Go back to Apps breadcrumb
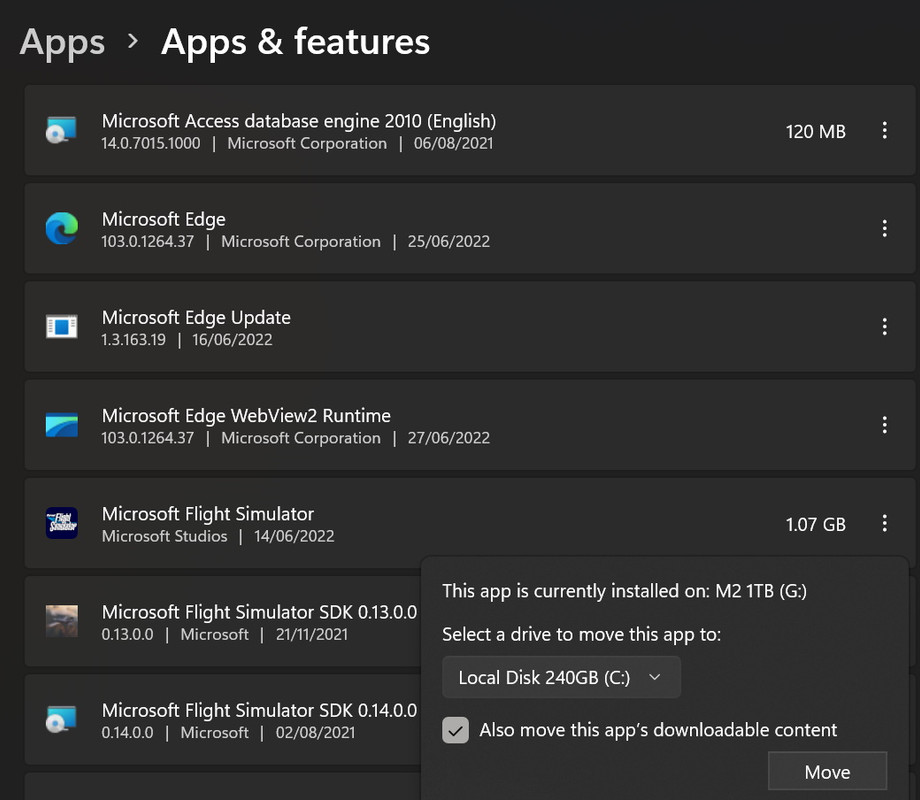This screenshot has width=920, height=800. [x=62, y=42]
